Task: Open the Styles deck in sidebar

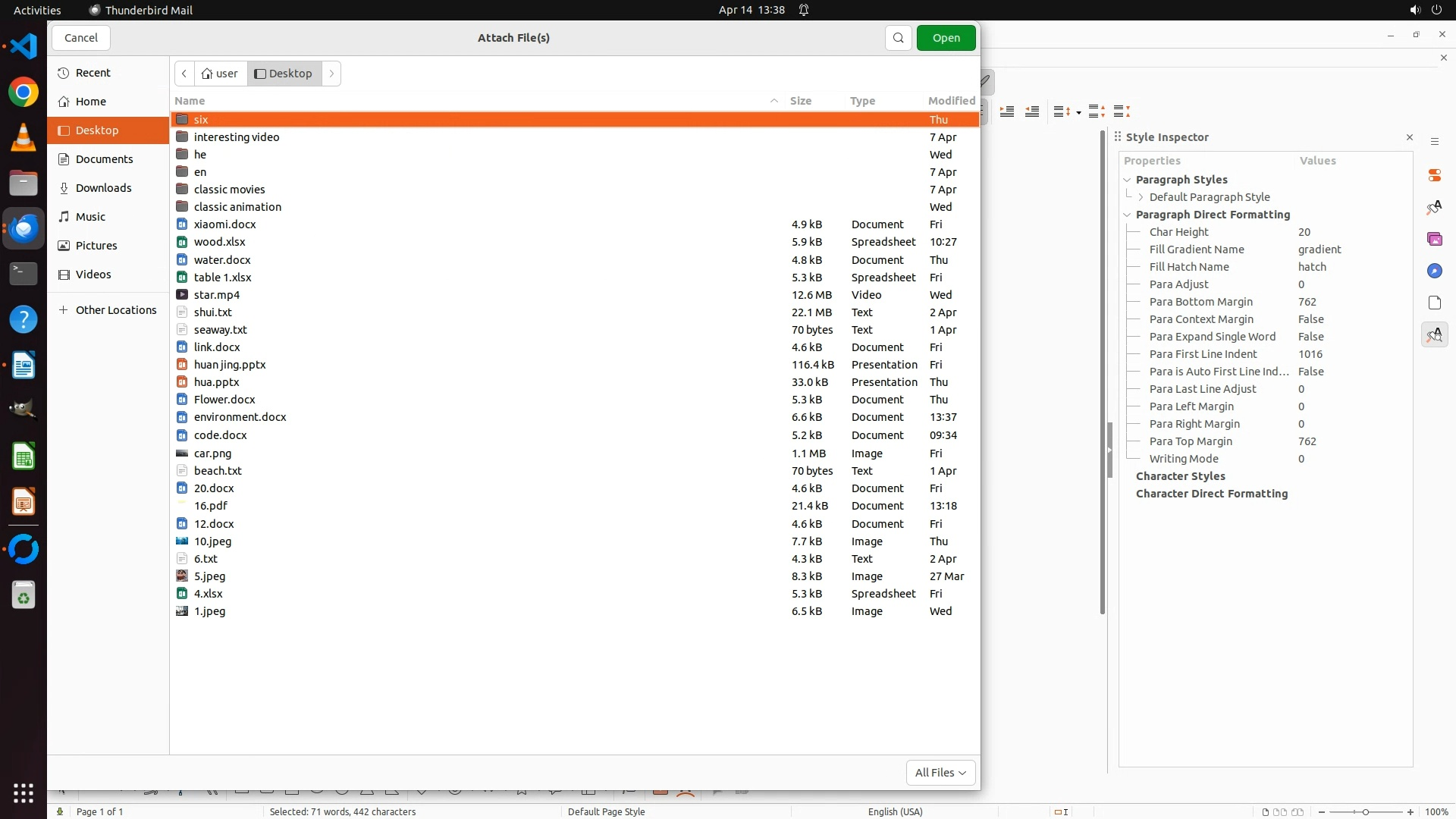Action: [1434, 207]
